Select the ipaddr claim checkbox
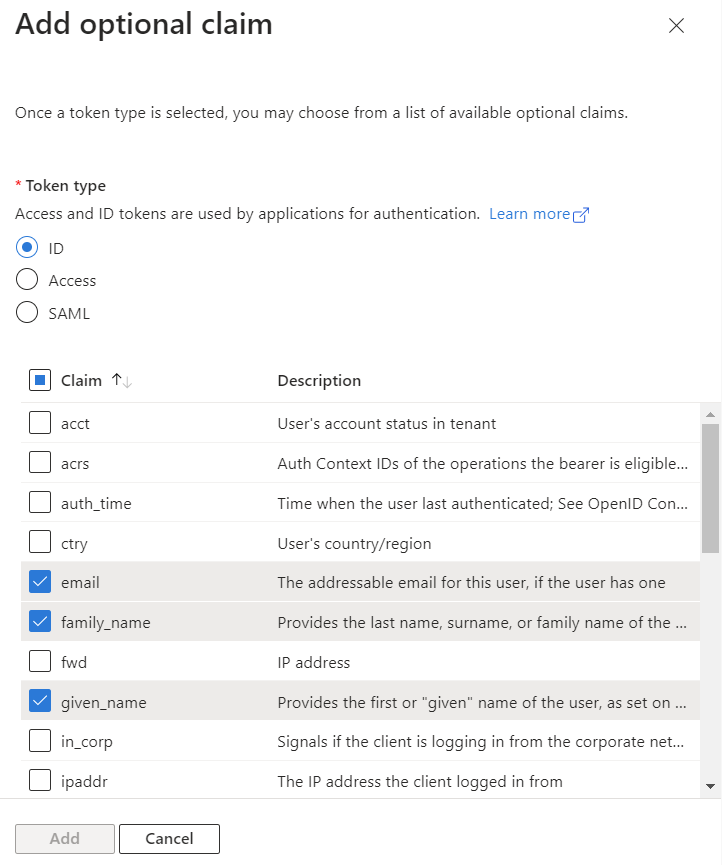Image resolution: width=722 pixels, height=865 pixels. [40, 781]
